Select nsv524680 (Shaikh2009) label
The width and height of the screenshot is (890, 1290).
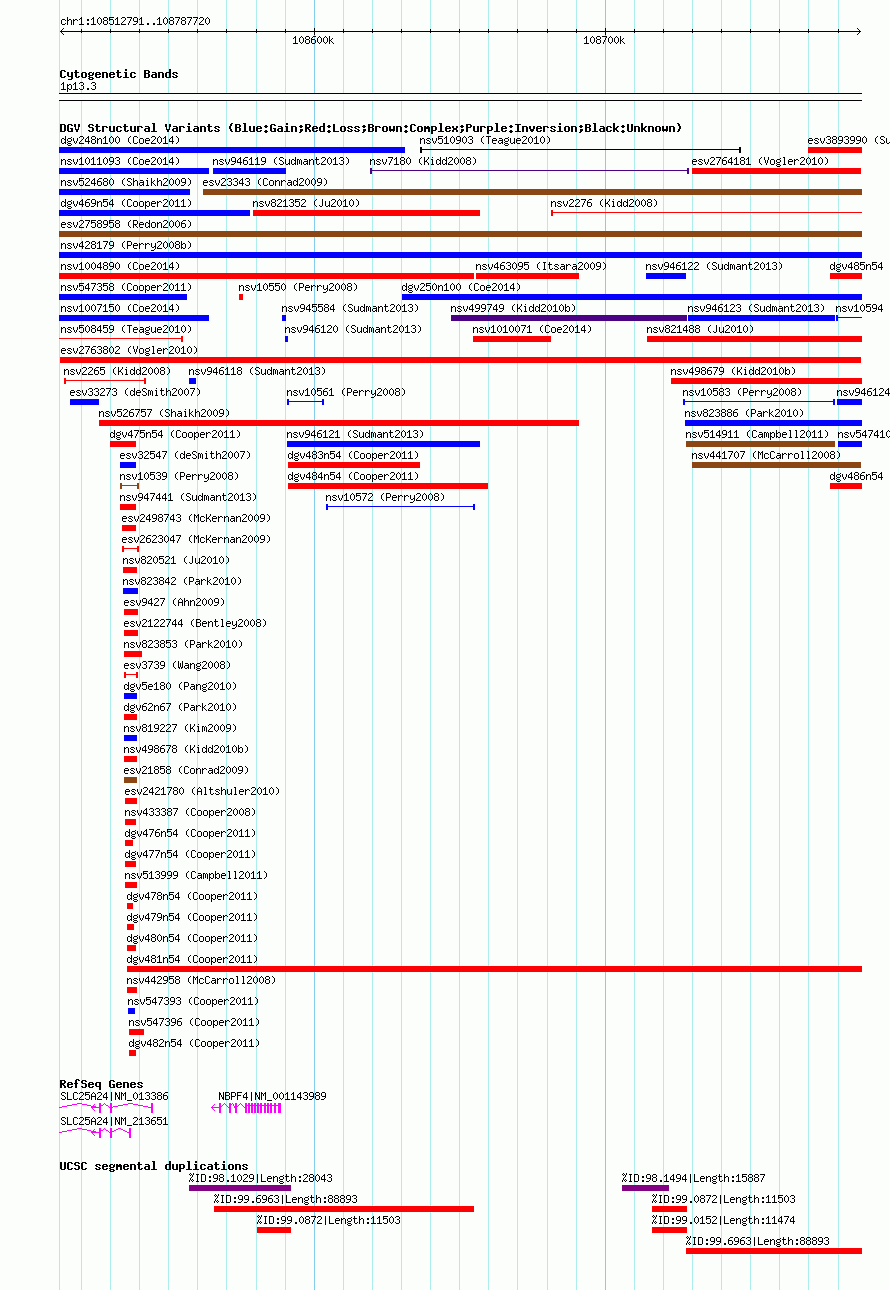(x=126, y=183)
